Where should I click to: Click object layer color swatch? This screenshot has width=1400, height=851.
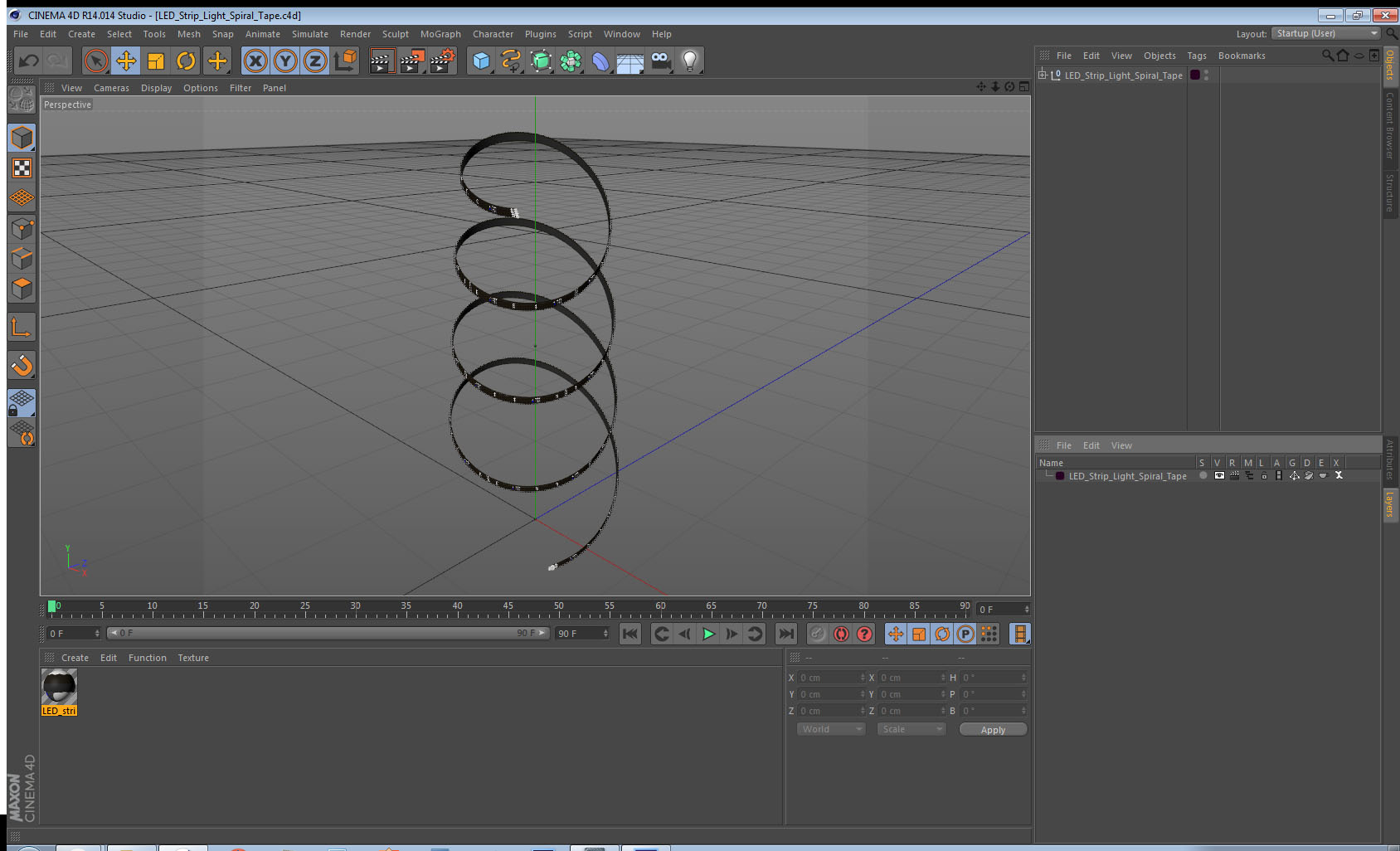coord(1195,75)
